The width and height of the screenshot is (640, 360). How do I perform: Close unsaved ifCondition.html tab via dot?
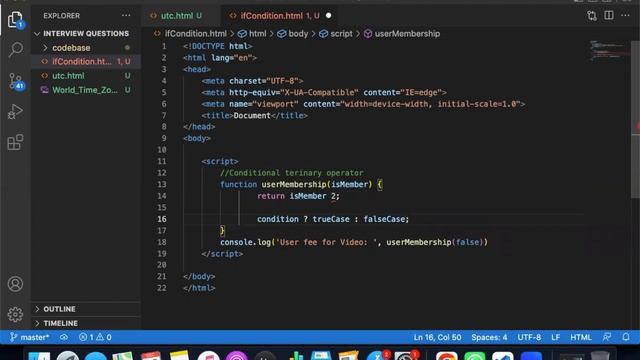coord(329,16)
